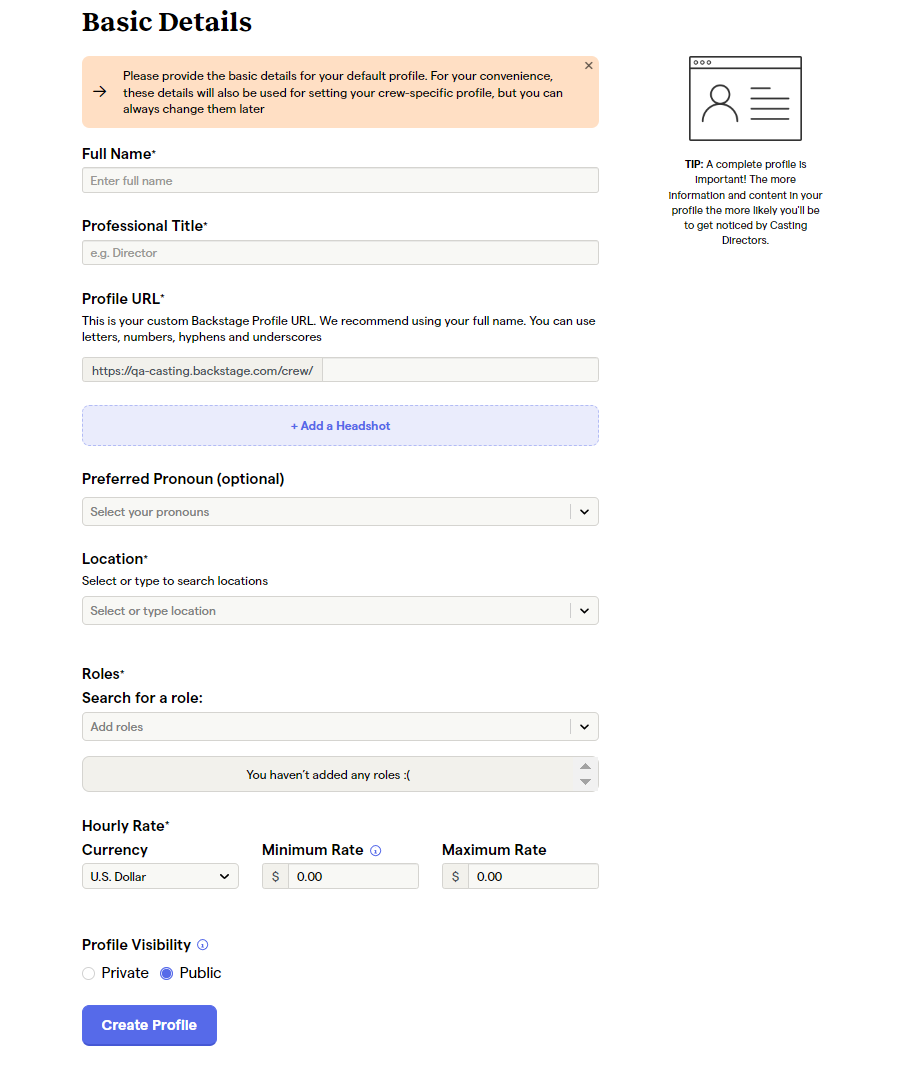Click the profile card illustration icon

coord(745,99)
